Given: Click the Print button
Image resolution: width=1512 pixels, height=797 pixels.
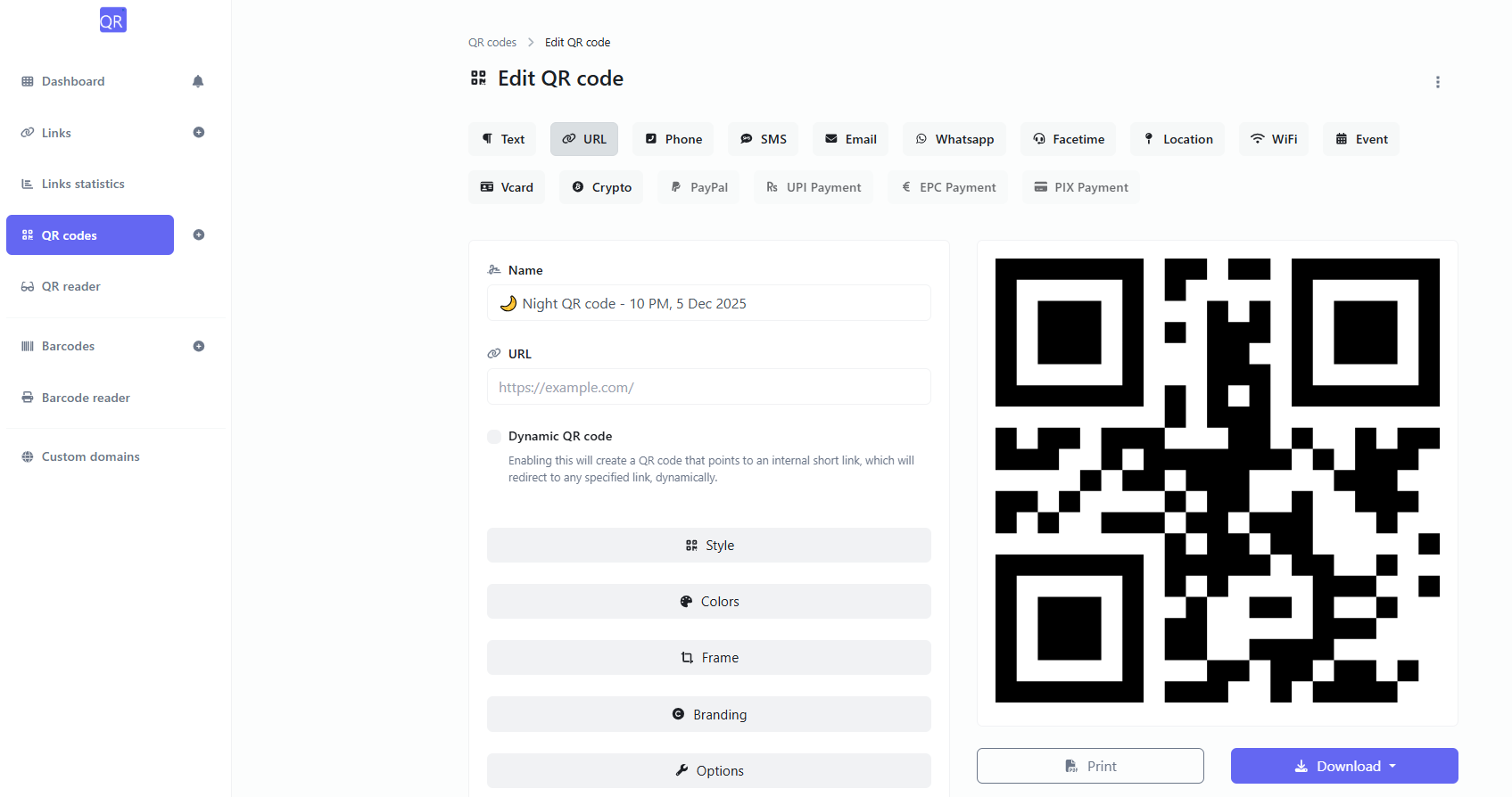Looking at the screenshot, I should pos(1090,766).
